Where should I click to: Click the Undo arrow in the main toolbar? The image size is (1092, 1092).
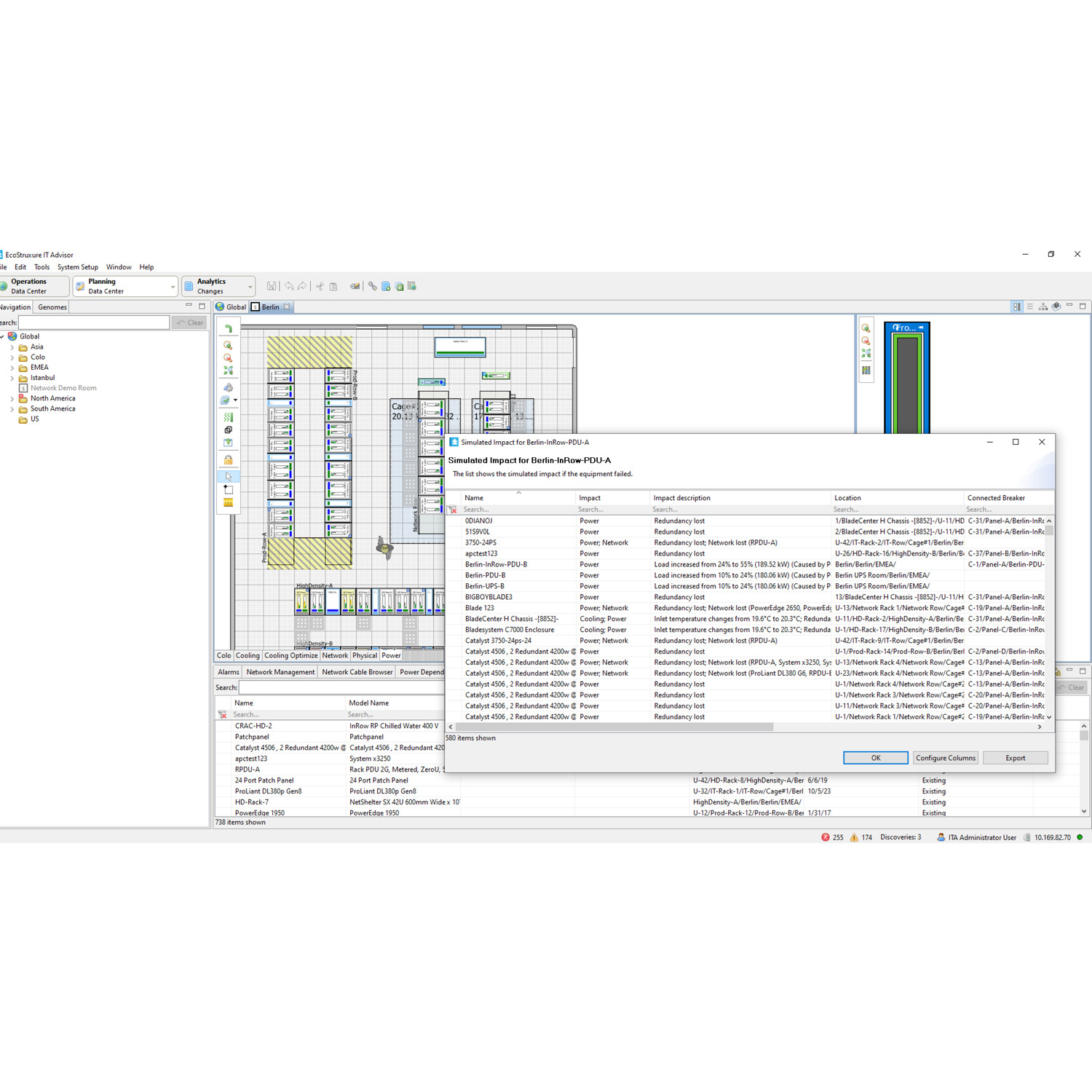tap(289, 286)
